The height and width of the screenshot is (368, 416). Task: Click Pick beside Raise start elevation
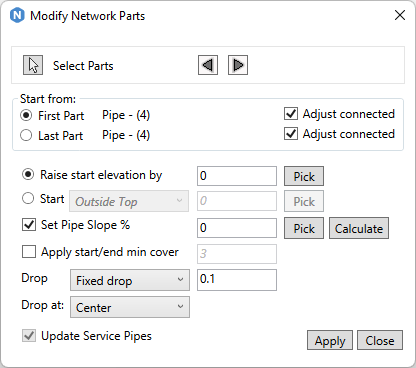point(304,176)
